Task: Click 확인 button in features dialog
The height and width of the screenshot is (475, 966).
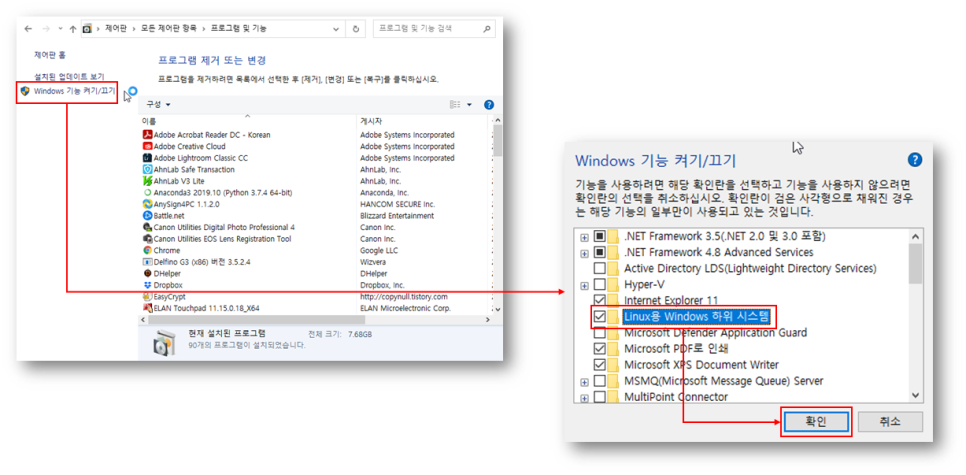Action: pyautogui.click(x=816, y=422)
